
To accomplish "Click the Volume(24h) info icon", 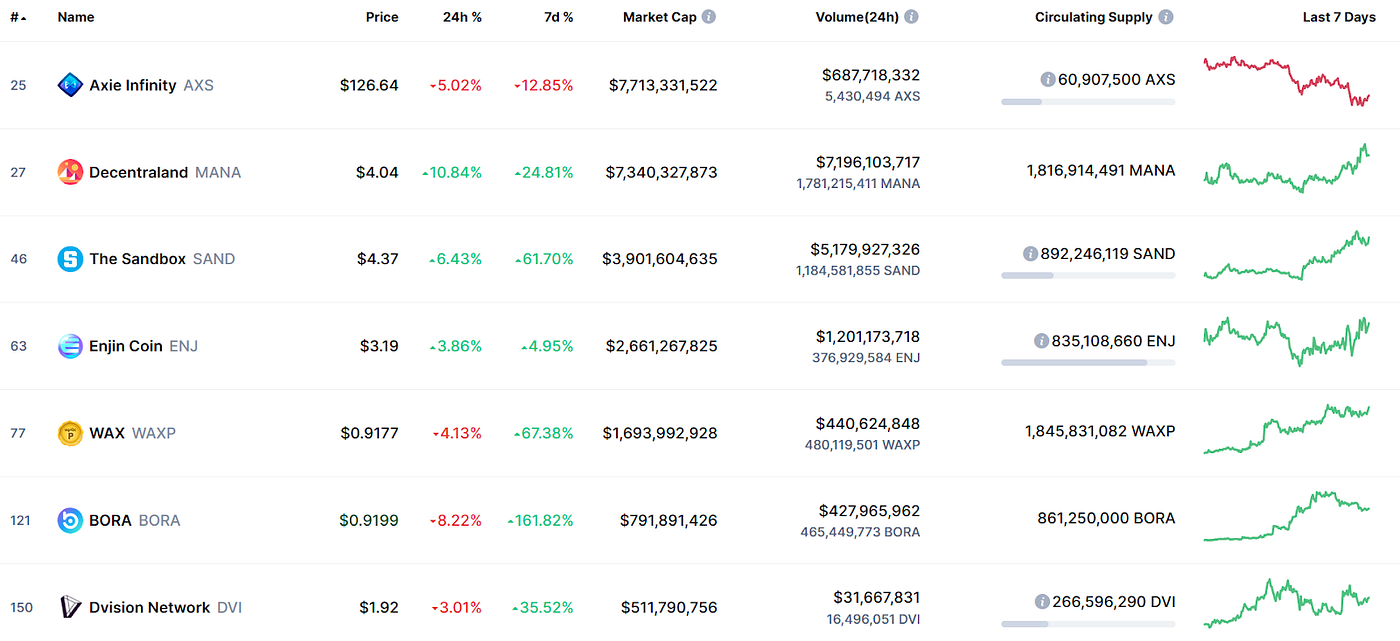I will click(x=911, y=17).
